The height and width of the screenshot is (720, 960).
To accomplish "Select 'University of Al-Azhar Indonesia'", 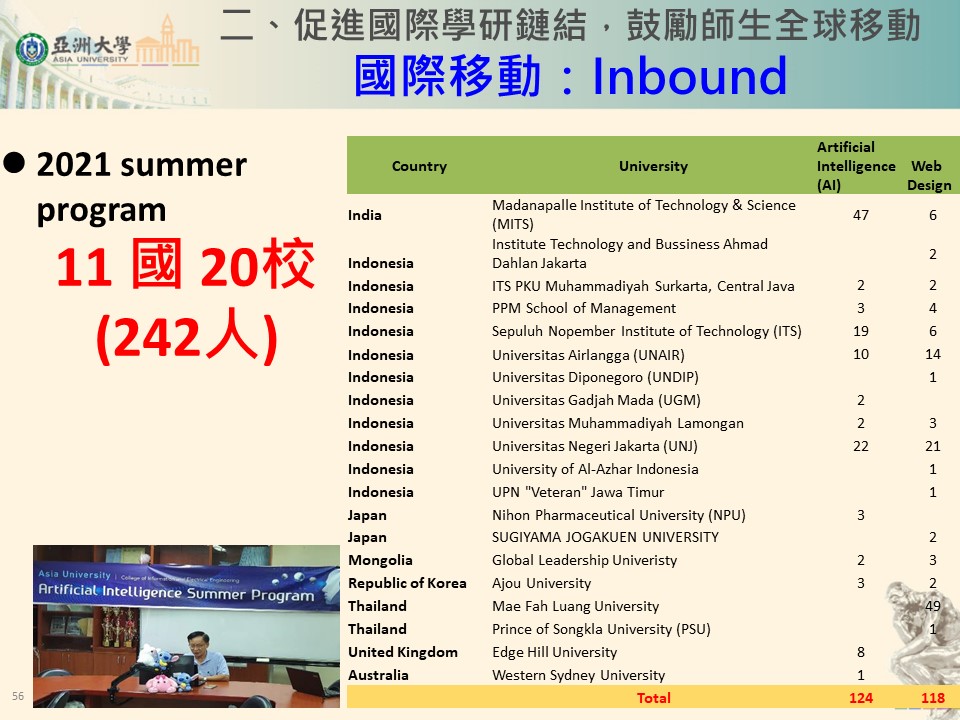I will pos(595,469).
